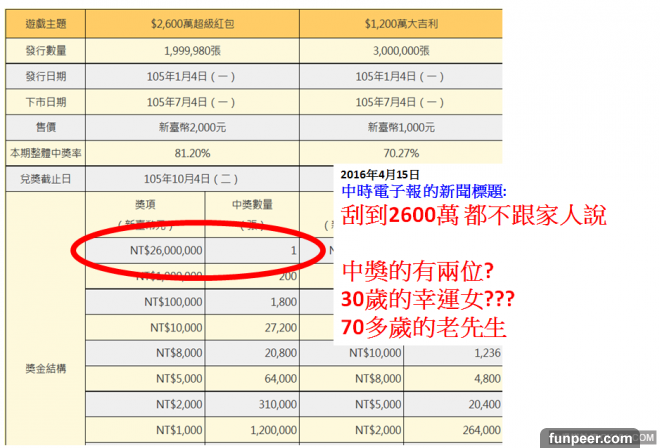Select the 81.20% winning rate cell
This screenshot has height=448, width=660.
point(191,153)
